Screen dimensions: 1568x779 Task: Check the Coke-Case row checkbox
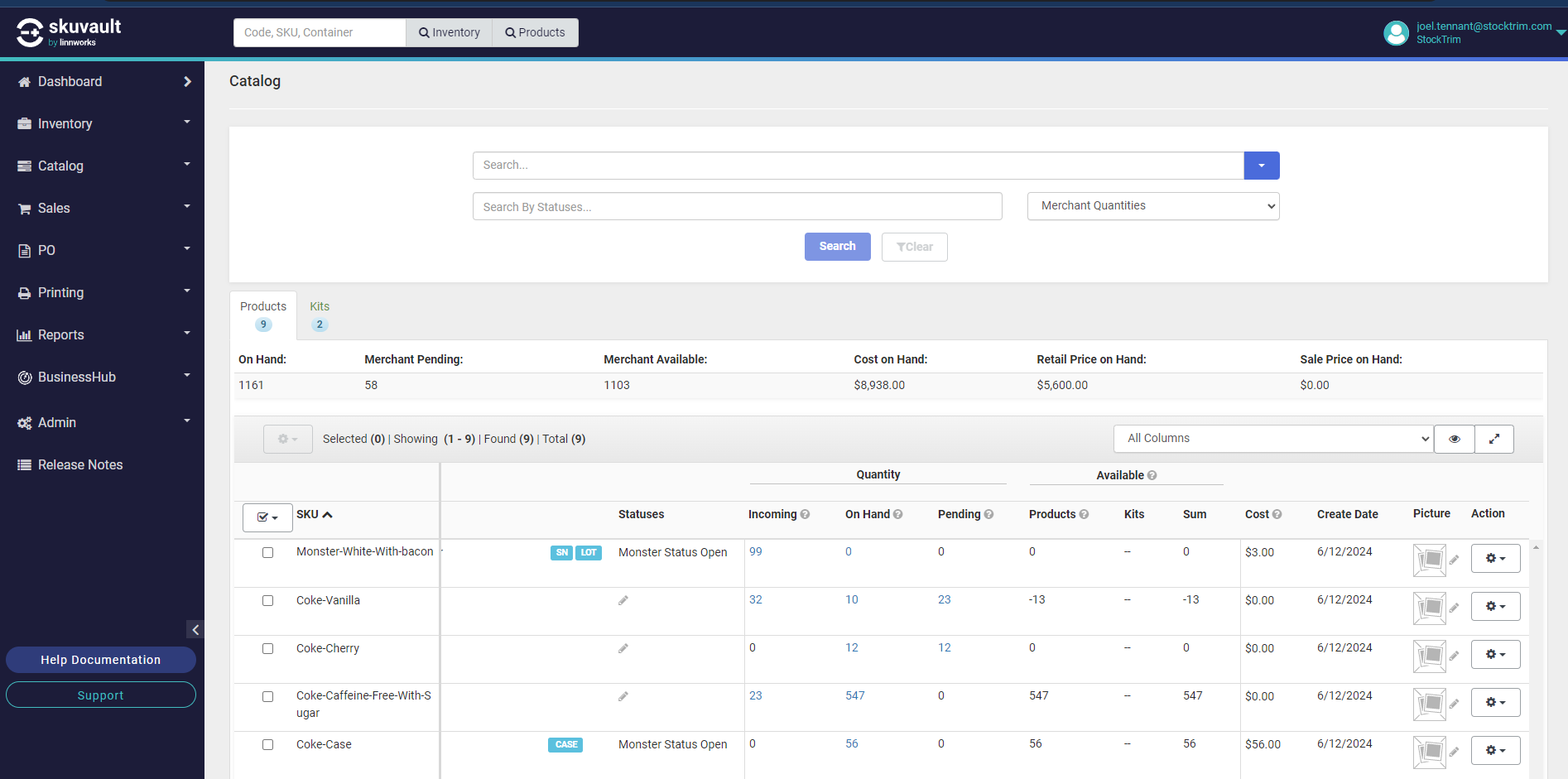[x=267, y=745]
